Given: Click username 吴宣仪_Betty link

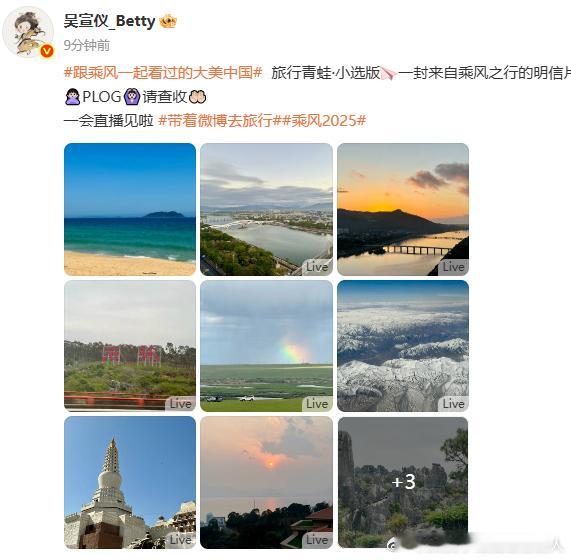Looking at the screenshot, I should pos(109,21).
